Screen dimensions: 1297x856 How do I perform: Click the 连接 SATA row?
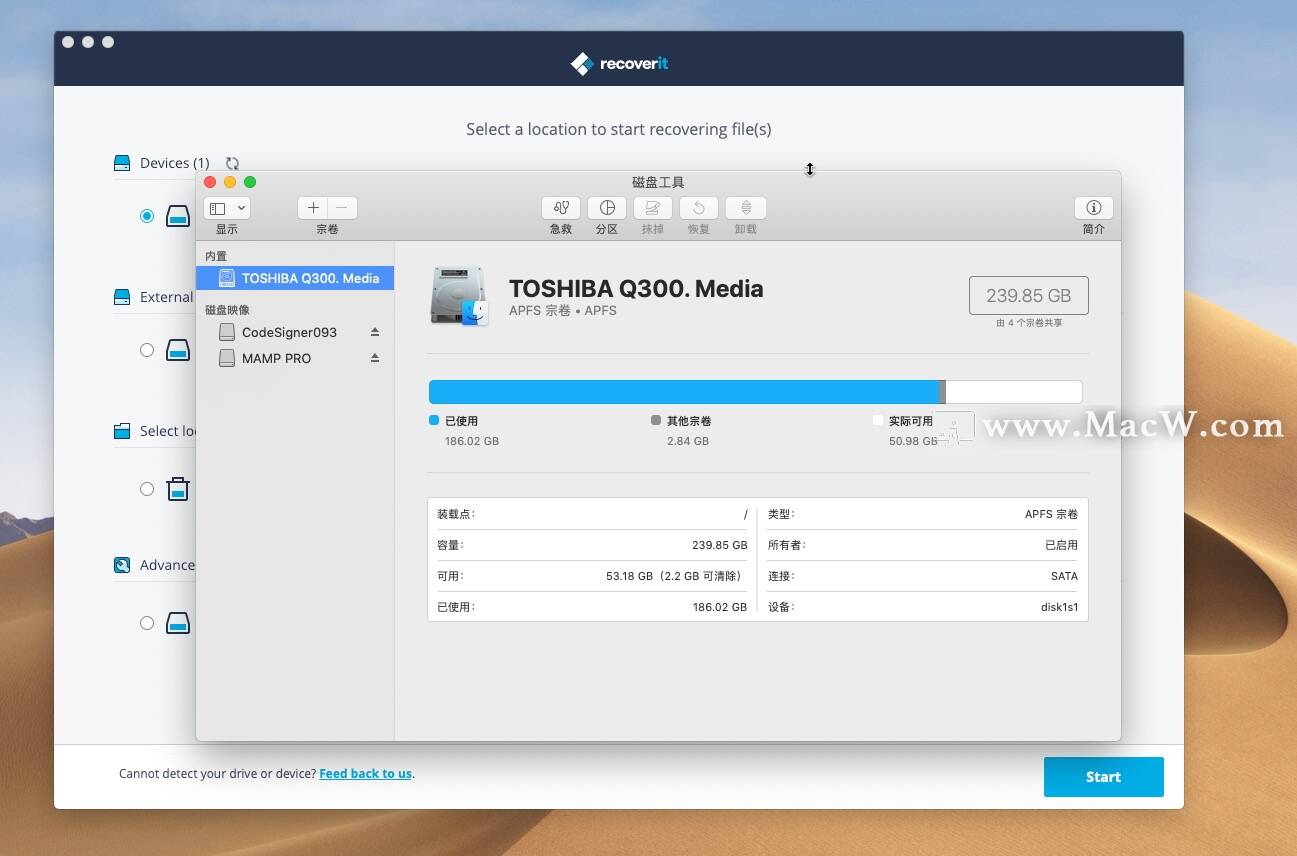click(923, 576)
